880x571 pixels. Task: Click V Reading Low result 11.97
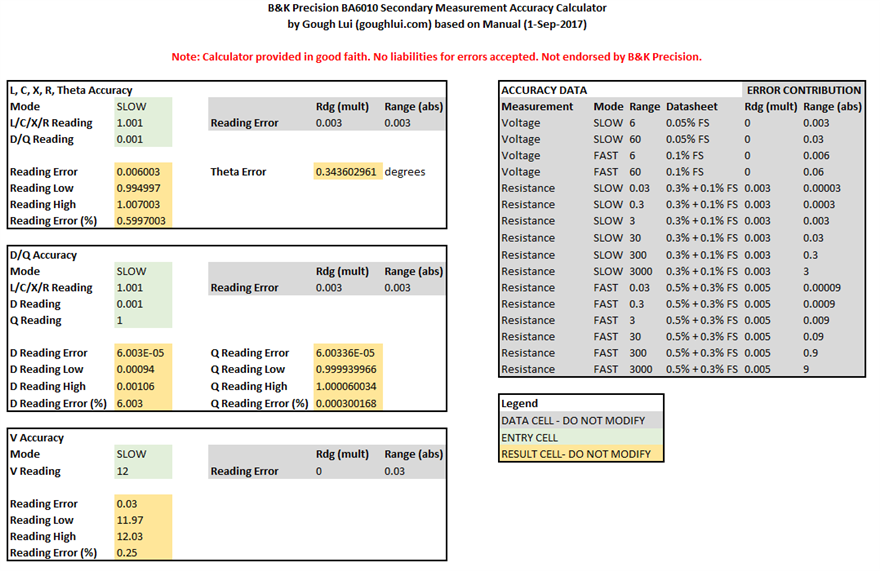[x=143, y=520]
